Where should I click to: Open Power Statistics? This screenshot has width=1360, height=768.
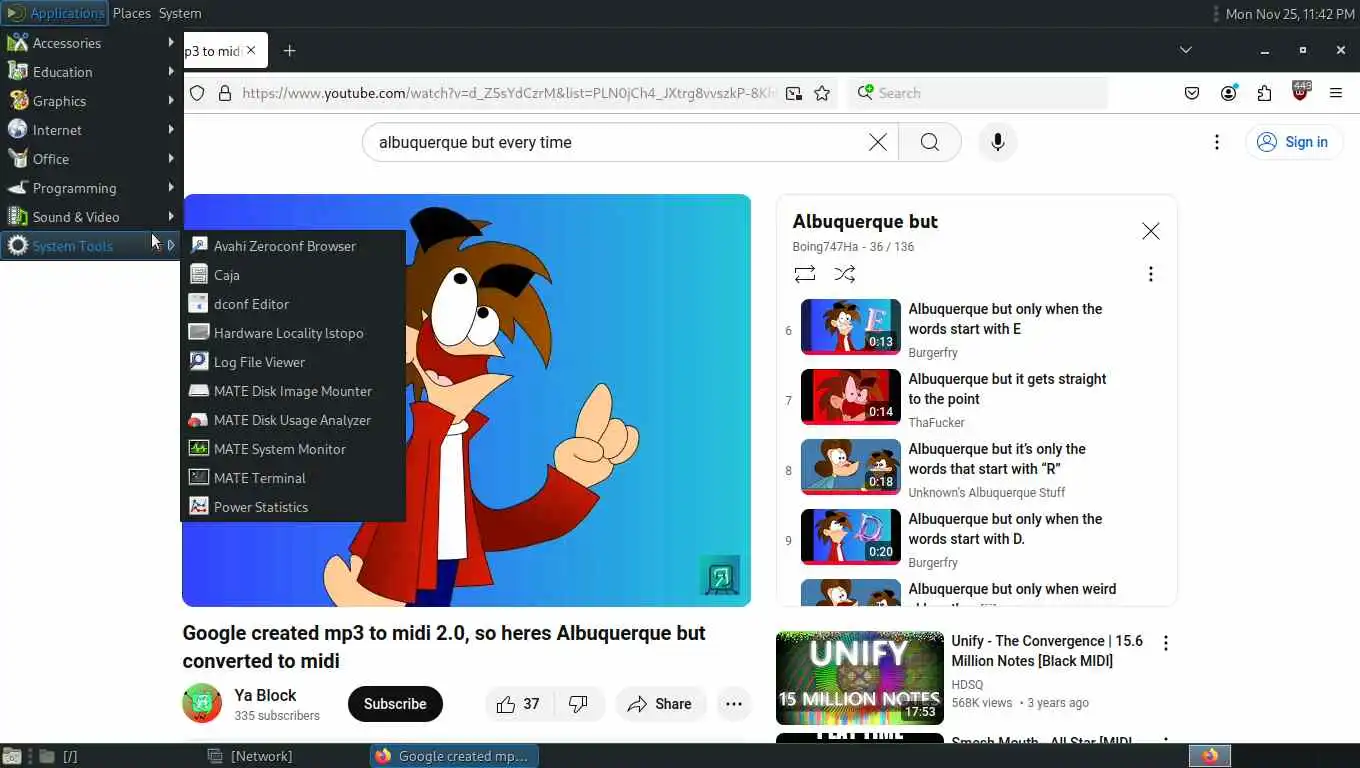pyautogui.click(x=292, y=507)
